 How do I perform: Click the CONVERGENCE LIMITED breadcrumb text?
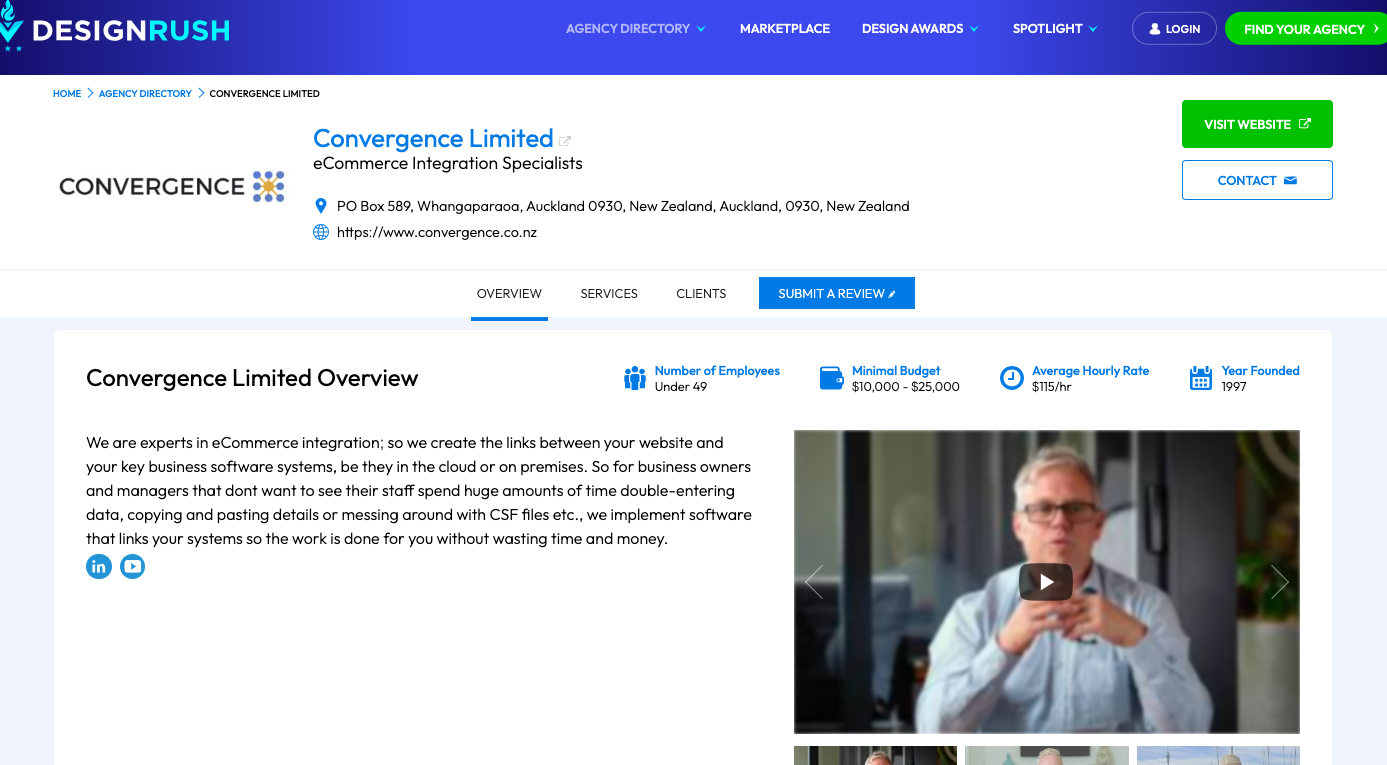coord(265,93)
